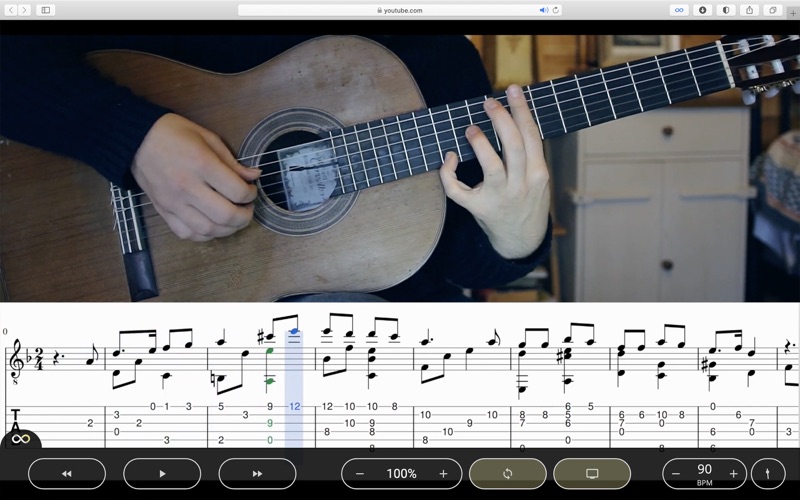Decrease zoom with the minus button

click(x=359, y=473)
